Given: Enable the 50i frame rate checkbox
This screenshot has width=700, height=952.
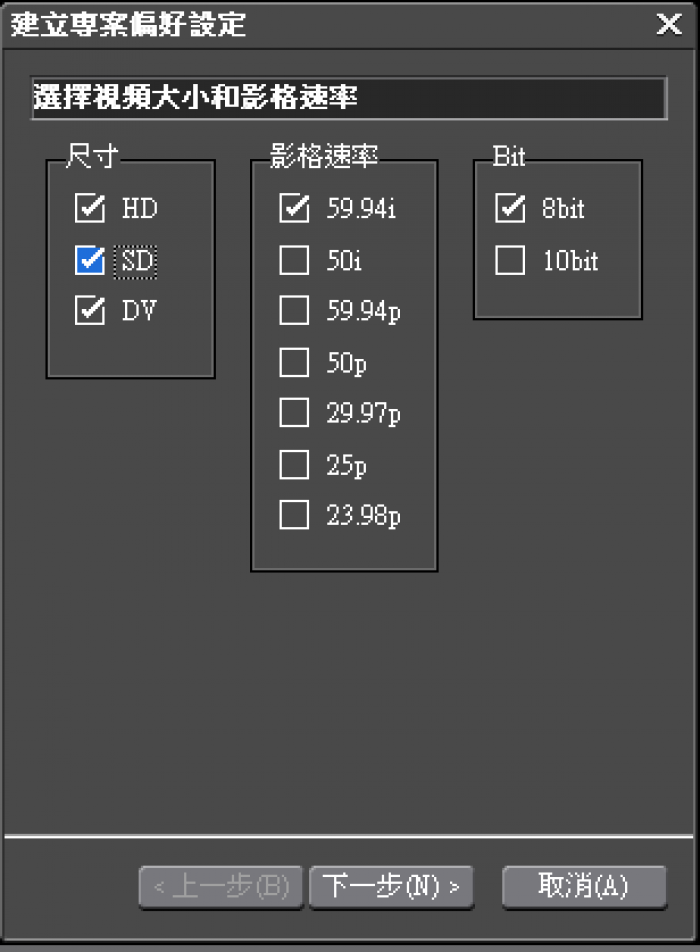Looking at the screenshot, I should [294, 261].
